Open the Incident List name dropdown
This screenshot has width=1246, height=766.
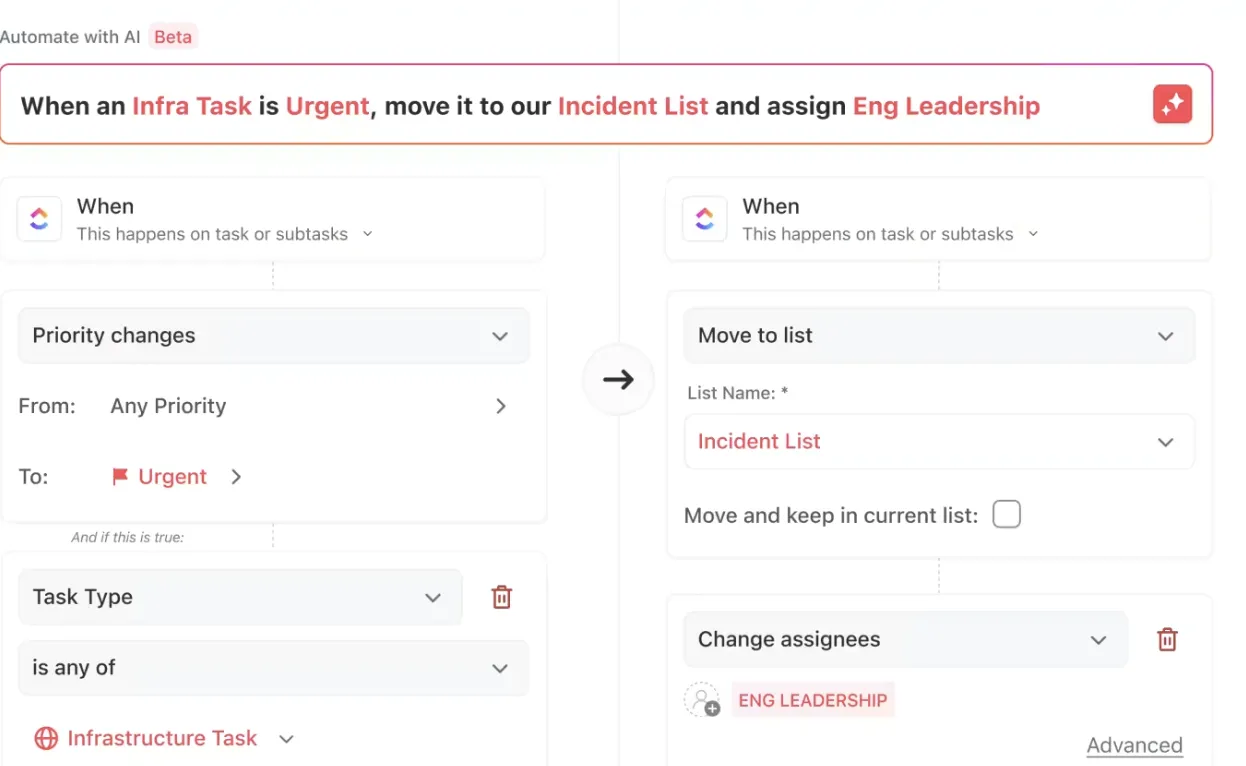click(939, 441)
